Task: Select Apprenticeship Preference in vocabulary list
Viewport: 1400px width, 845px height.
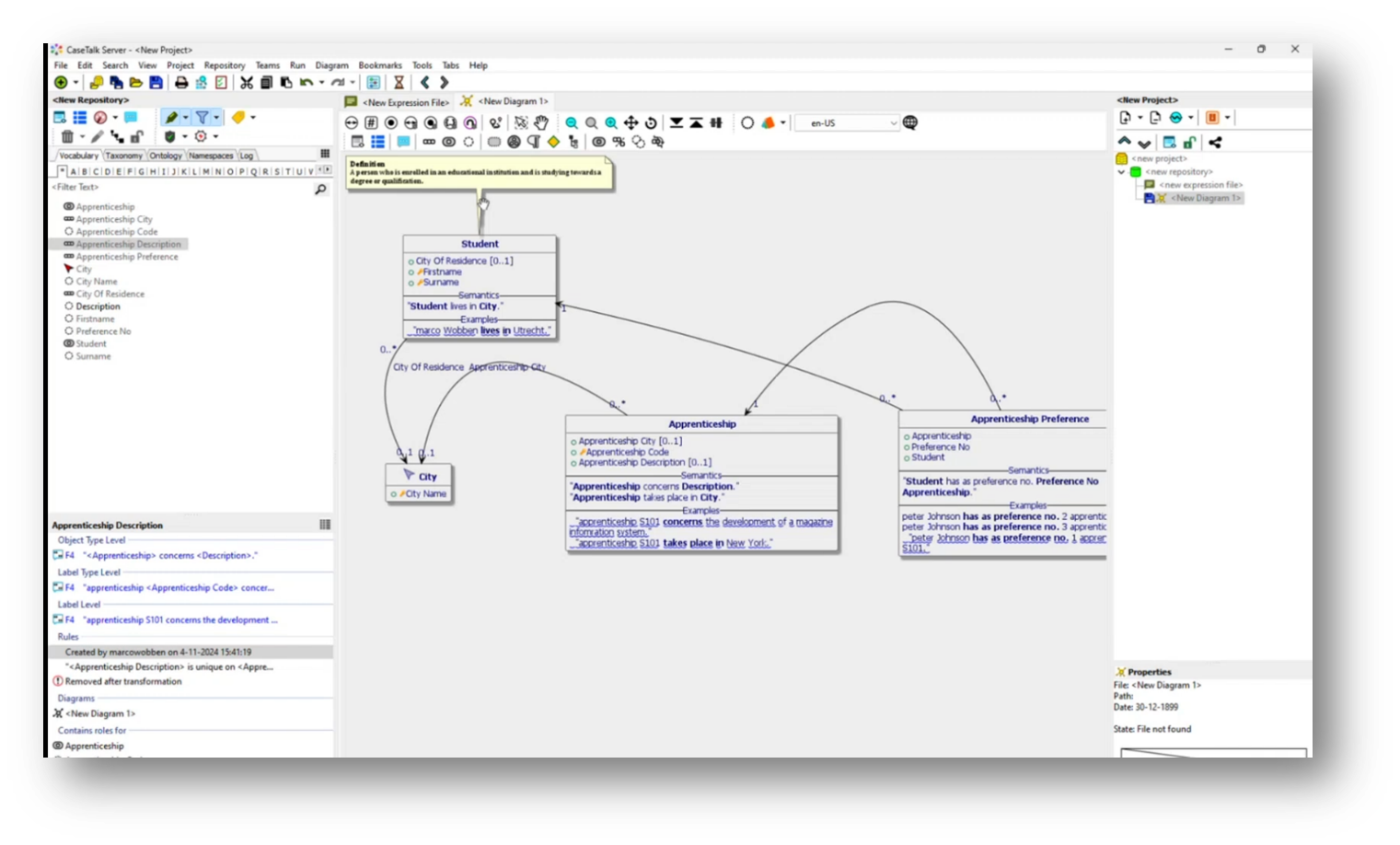Action: pyautogui.click(x=127, y=257)
